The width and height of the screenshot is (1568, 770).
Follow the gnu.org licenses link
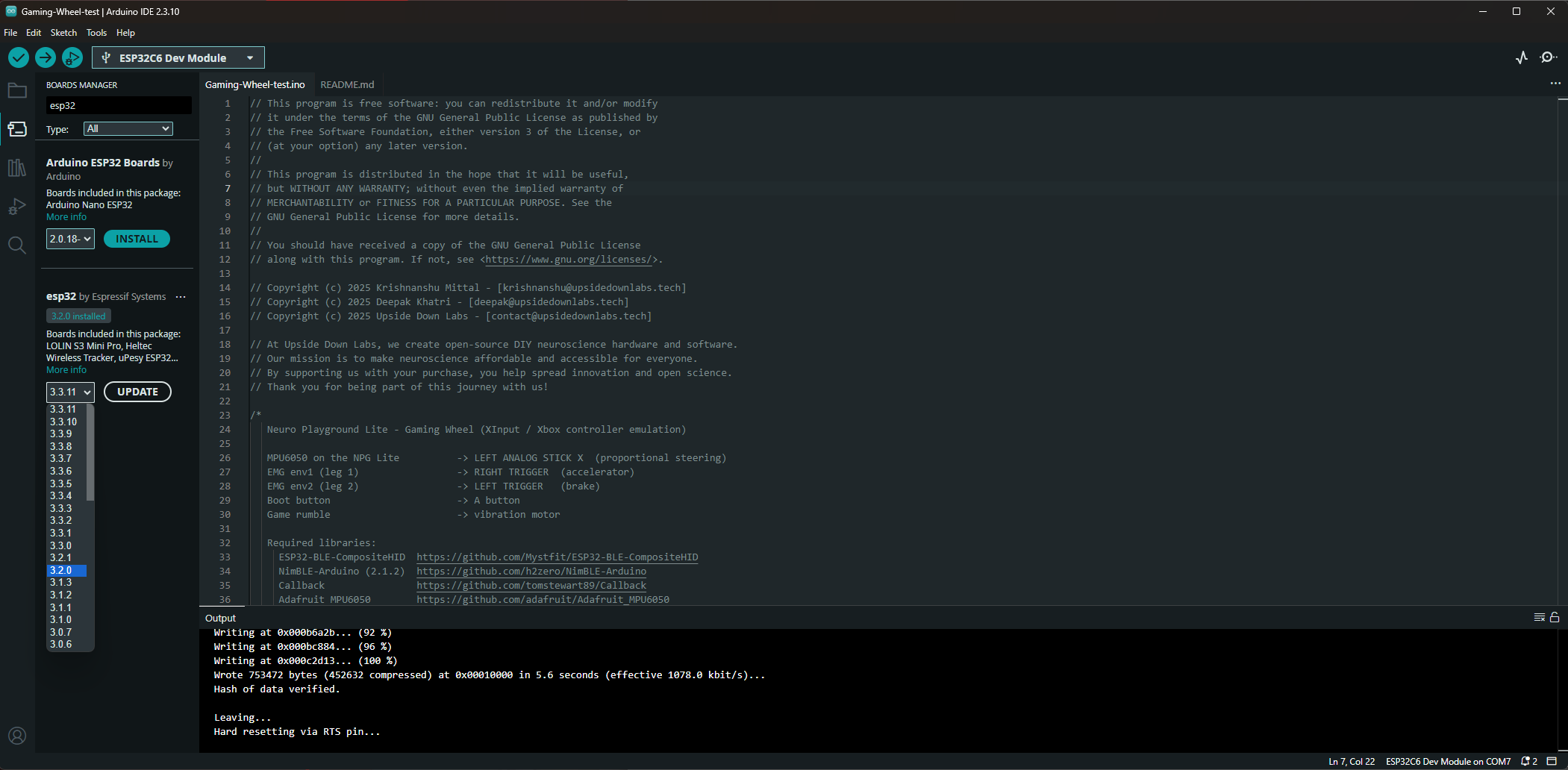click(x=570, y=260)
